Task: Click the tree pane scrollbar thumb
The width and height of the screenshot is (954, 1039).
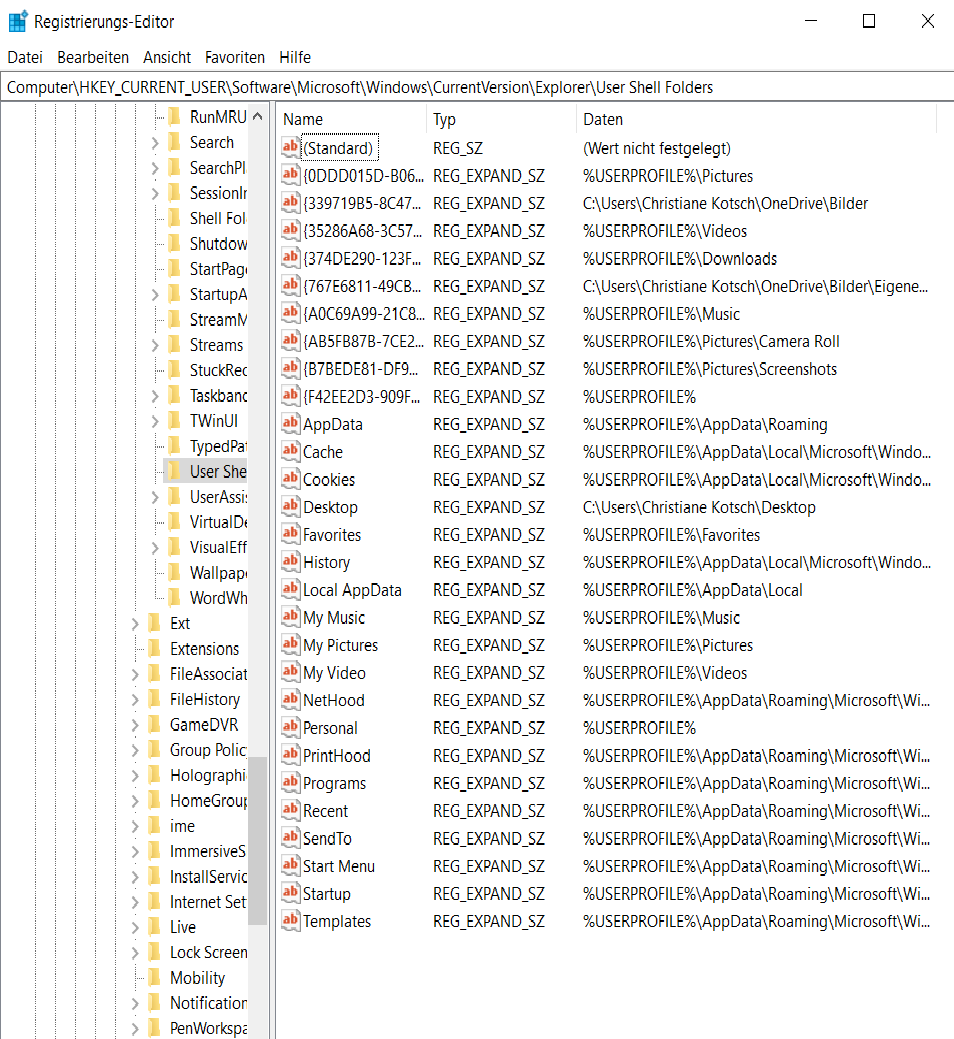Action: click(x=258, y=840)
